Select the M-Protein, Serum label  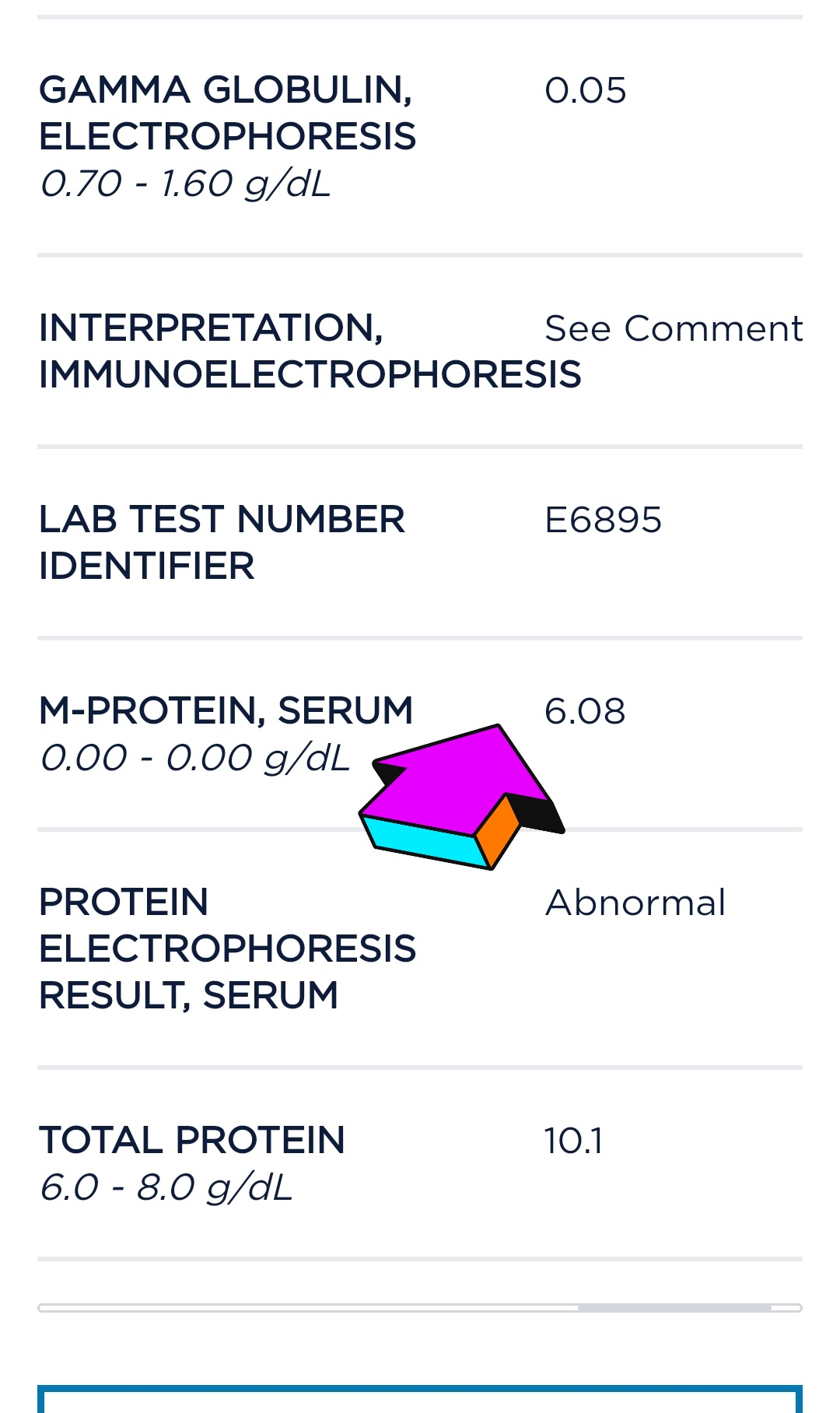226,710
